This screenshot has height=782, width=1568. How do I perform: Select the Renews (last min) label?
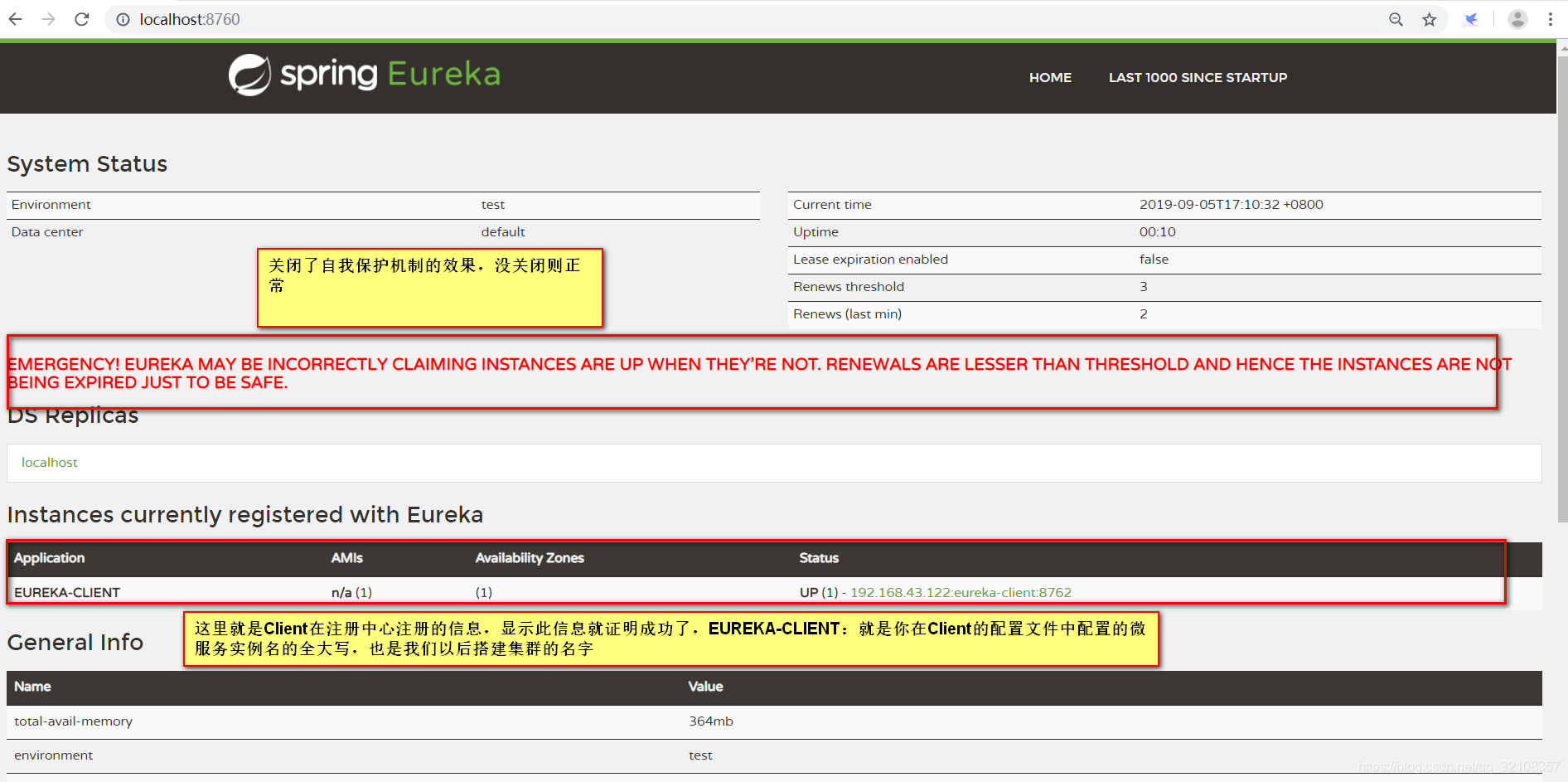click(847, 314)
